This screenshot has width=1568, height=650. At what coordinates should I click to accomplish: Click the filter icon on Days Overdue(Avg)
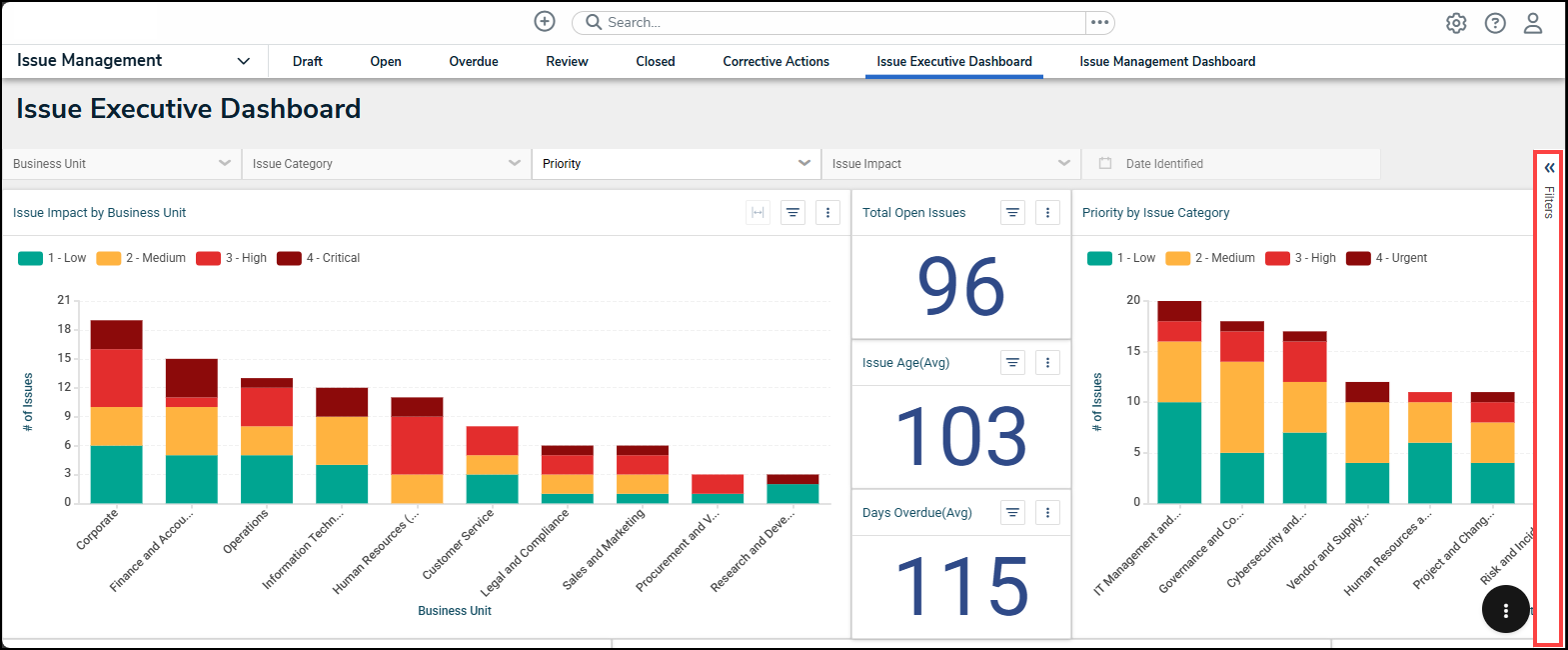1012,513
